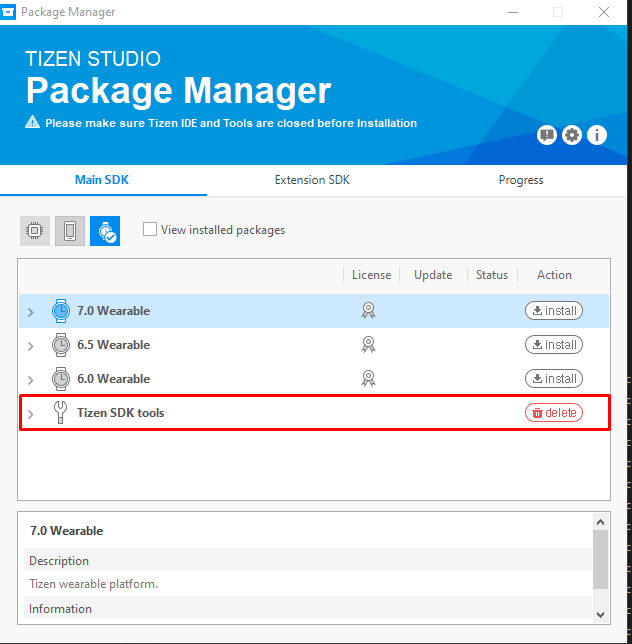Click the 7.0 Wearable watch icon
Viewport: 632px width, 644px height.
point(61,311)
